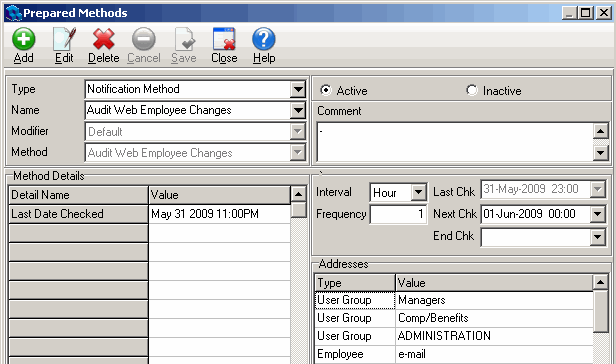Viewport: 616px width, 364px height.
Task: Click the Addresses Value column header
Action: [494, 283]
